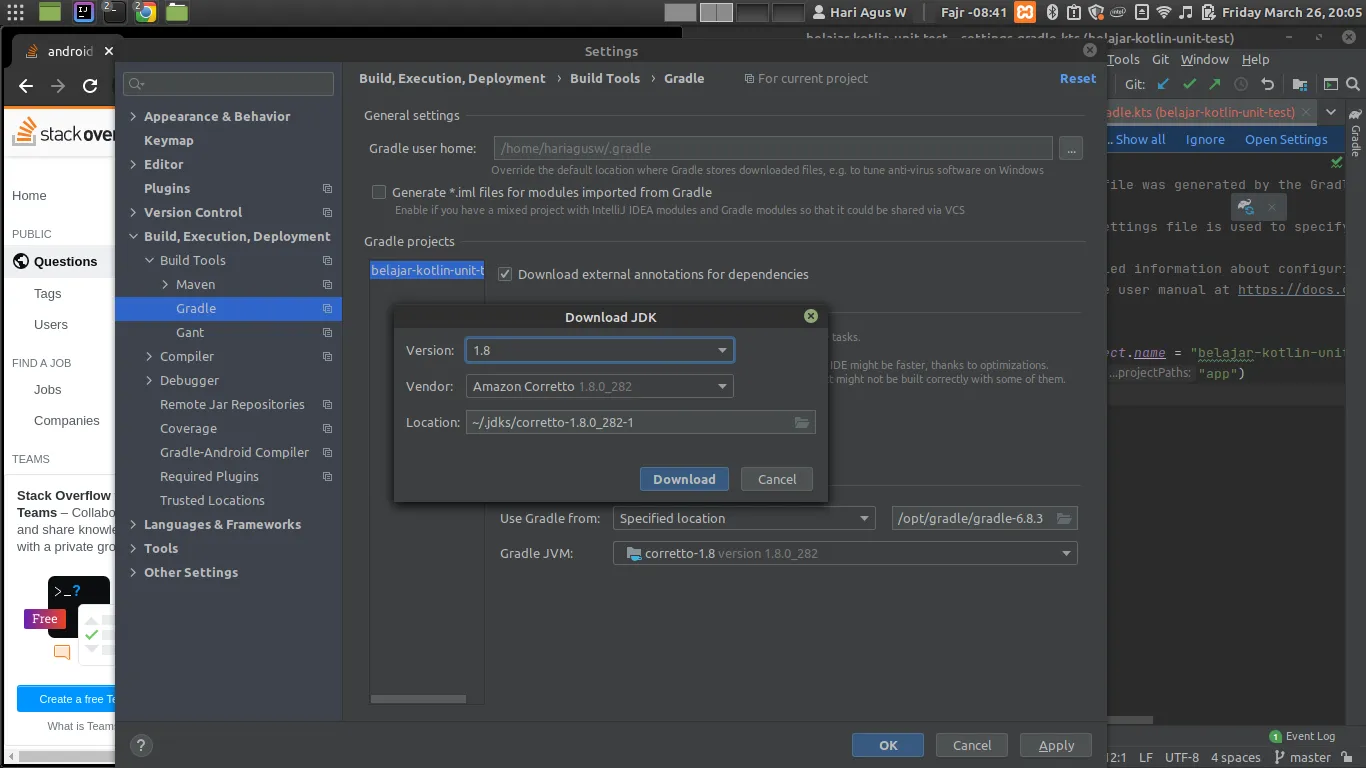Launch IntelliJ IDEA from the top panel
Viewport: 1366px width, 768px height.
pos(83,12)
